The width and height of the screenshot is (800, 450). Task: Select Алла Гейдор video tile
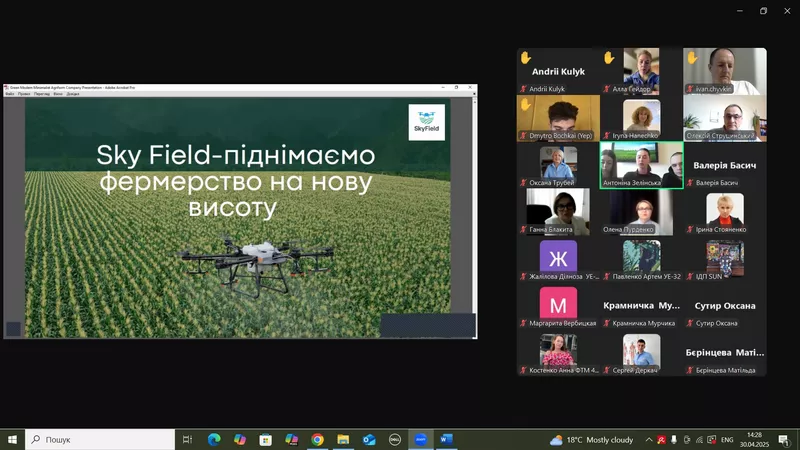pyautogui.click(x=641, y=71)
